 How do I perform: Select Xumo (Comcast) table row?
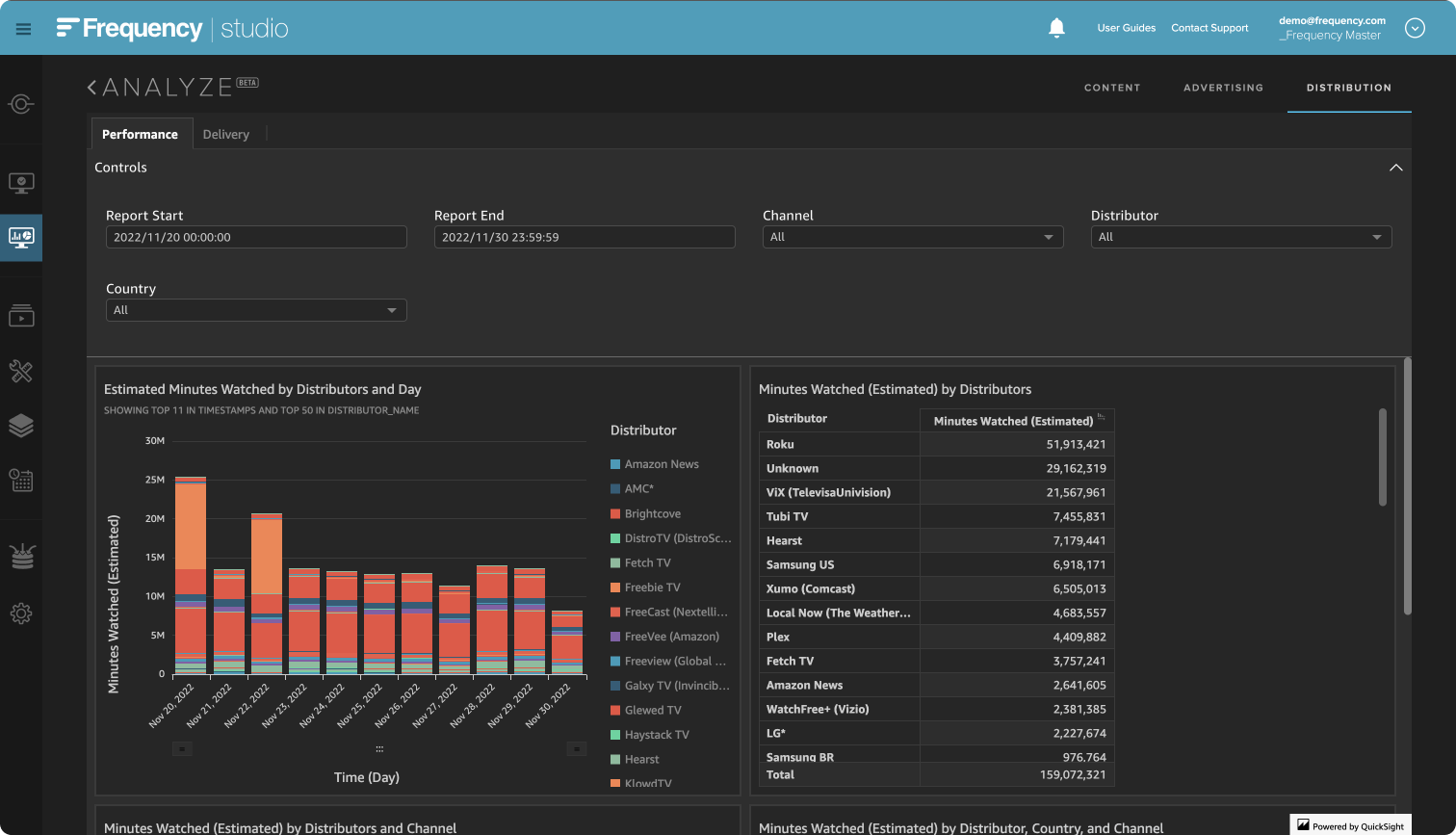936,589
